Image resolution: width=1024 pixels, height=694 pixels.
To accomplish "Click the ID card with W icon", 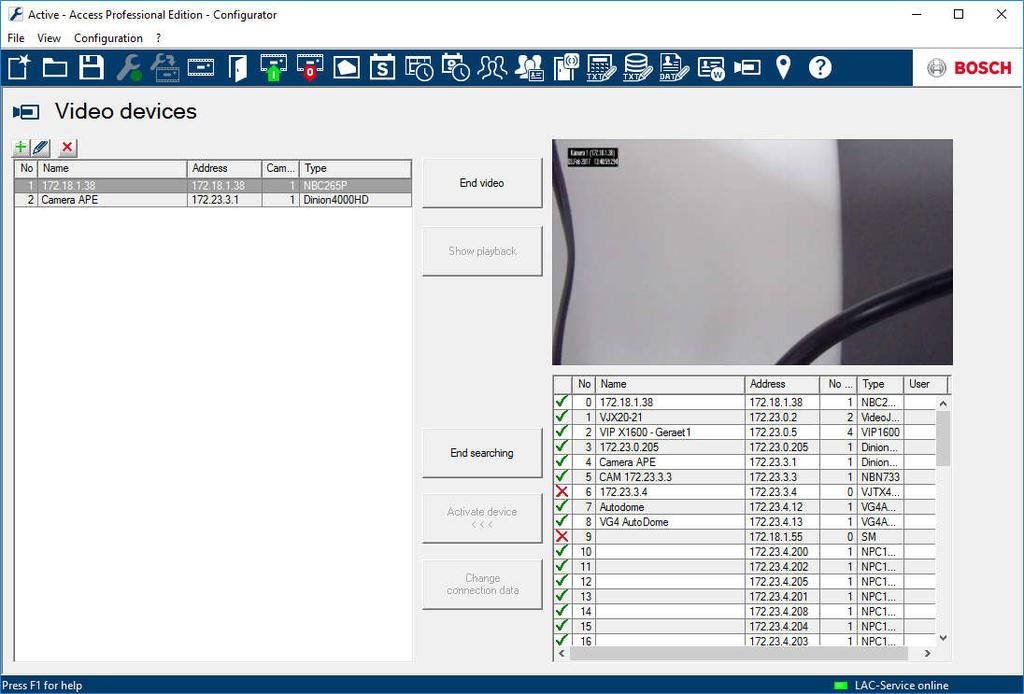I will [x=711, y=67].
